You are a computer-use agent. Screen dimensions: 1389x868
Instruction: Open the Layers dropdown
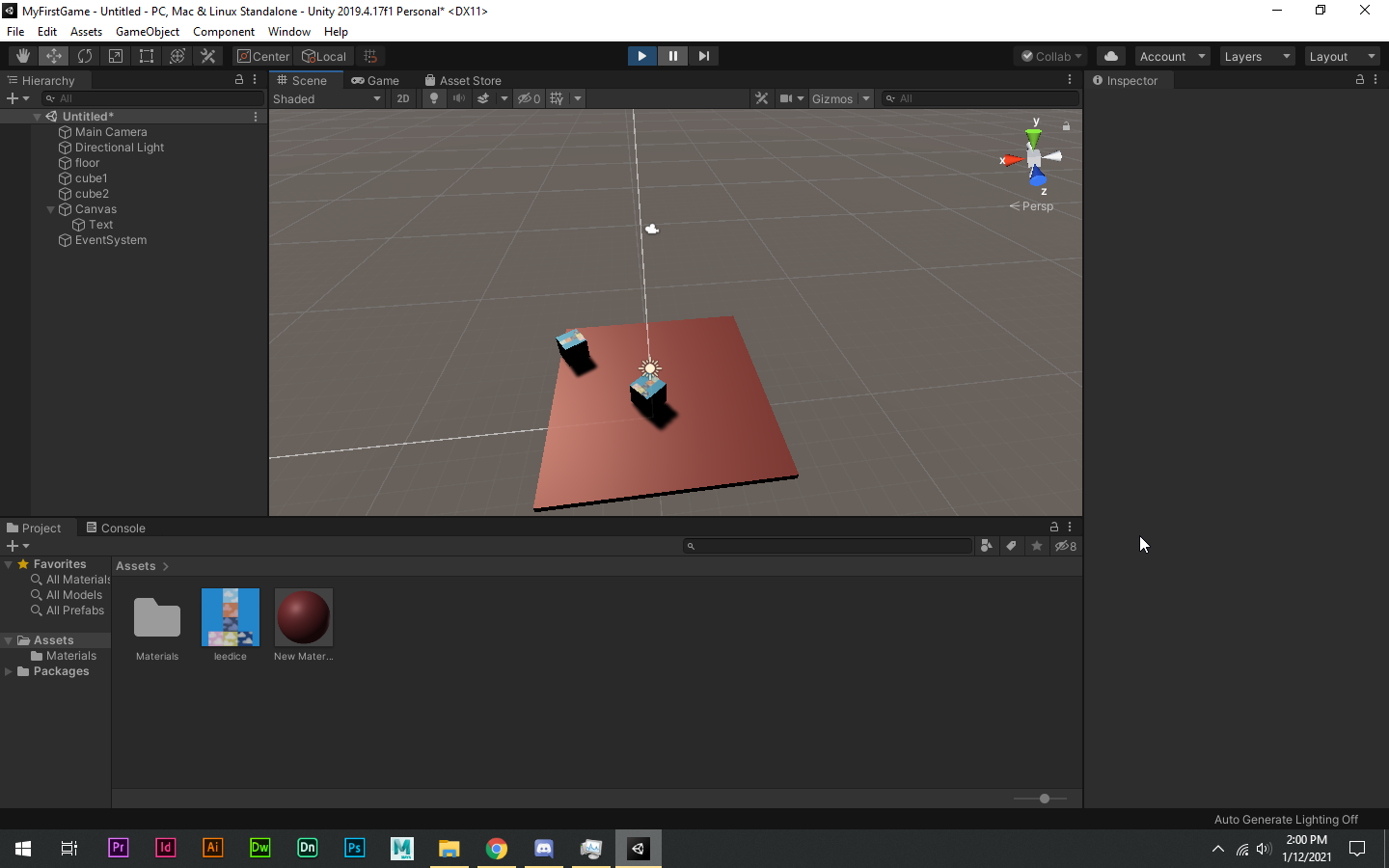pyautogui.click(x=1256, y=56)
